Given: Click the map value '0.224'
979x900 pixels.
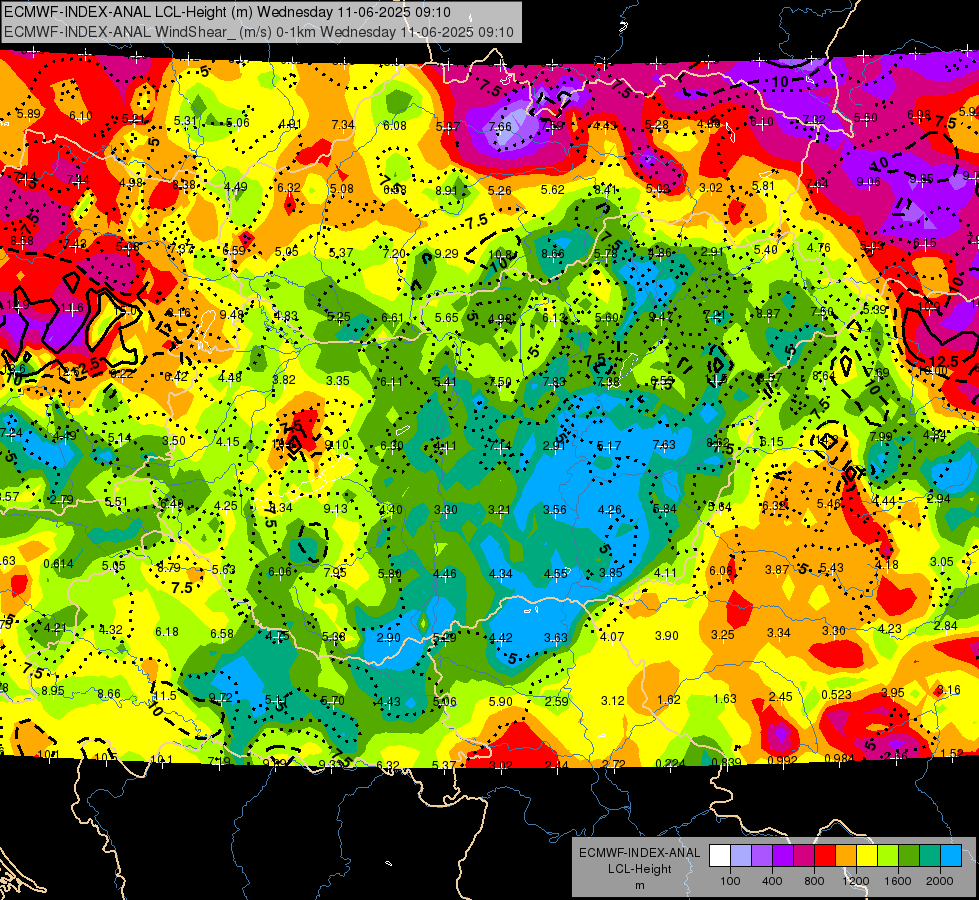Looking at the screenshot, I should pyautogui.click(x=671, y=763).
